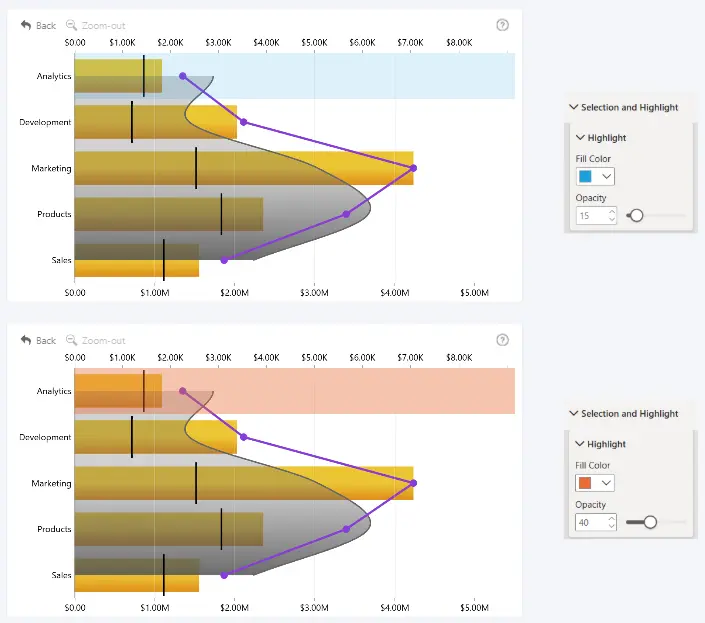705x623 pixels.
Task: Click the Products purple line point in top chart
Action: (x=346, y=214)
